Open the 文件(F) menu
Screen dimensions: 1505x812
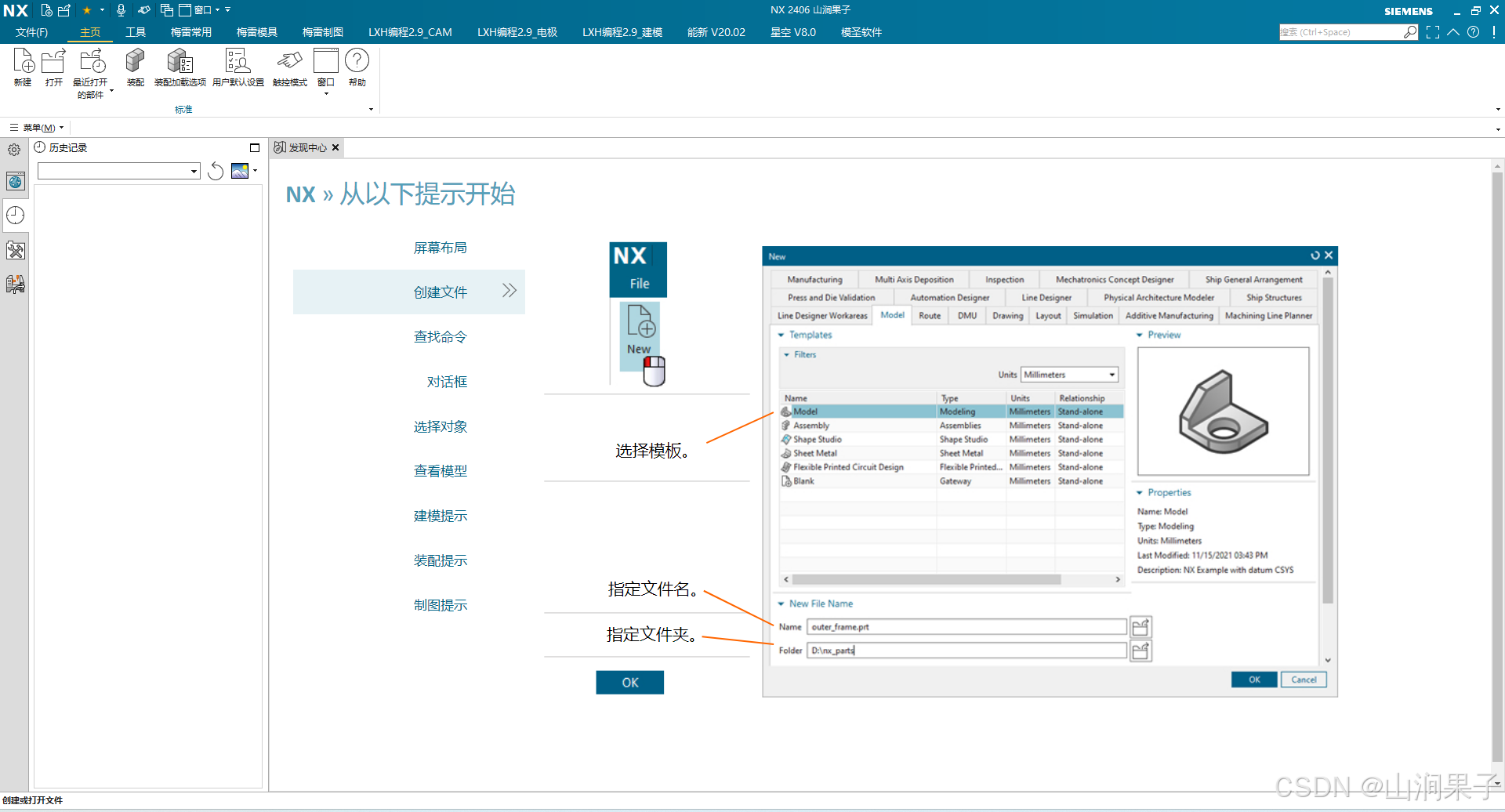tap(31, 32)
